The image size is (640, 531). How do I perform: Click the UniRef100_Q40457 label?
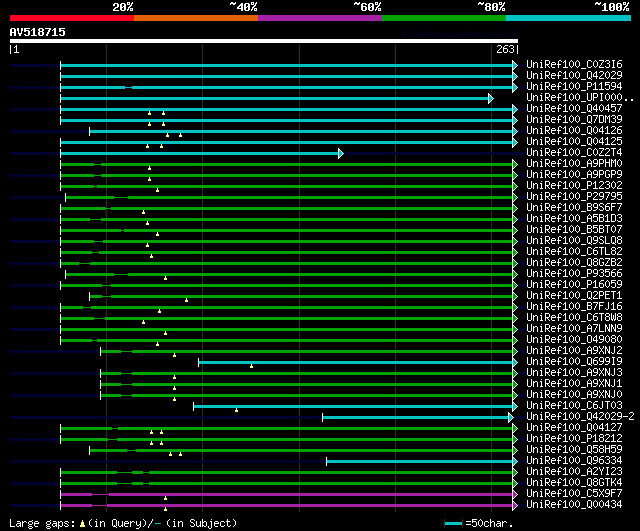[574, 109]
